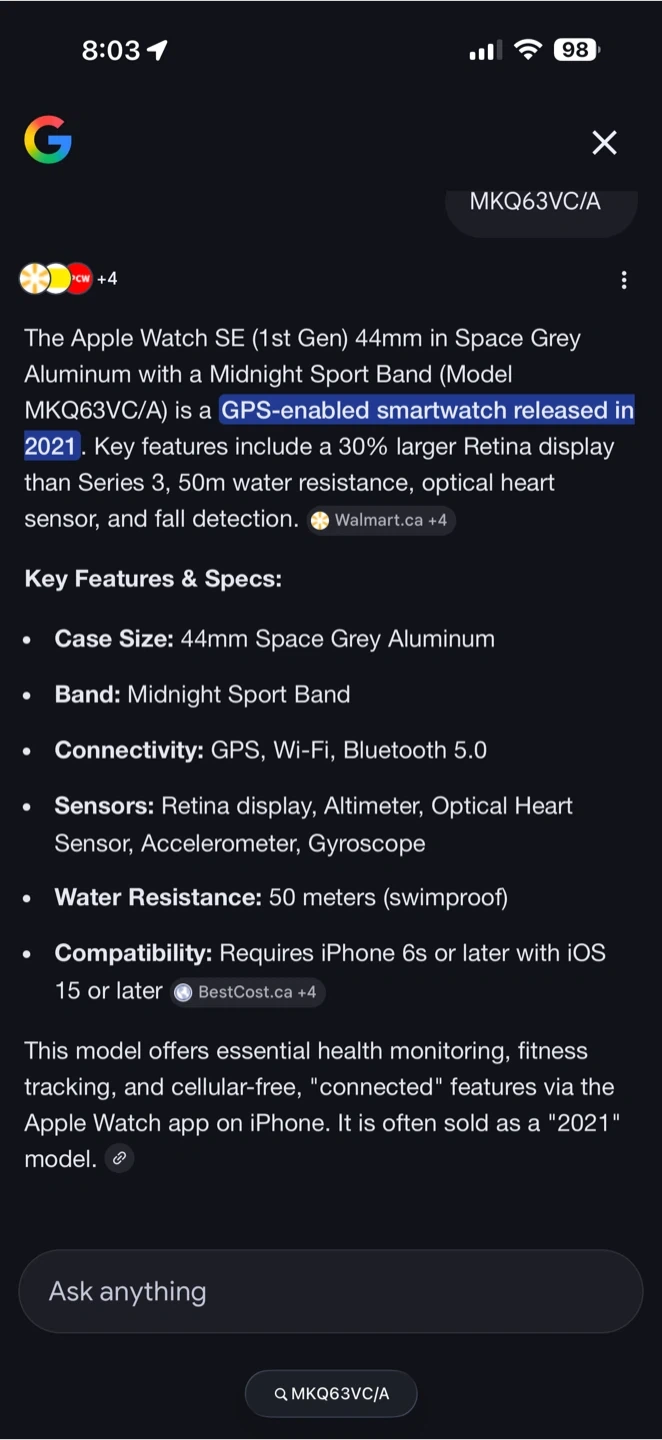Expand the +4 sources label near the top
Screen dimensions: 662x1440
(107, 279)
